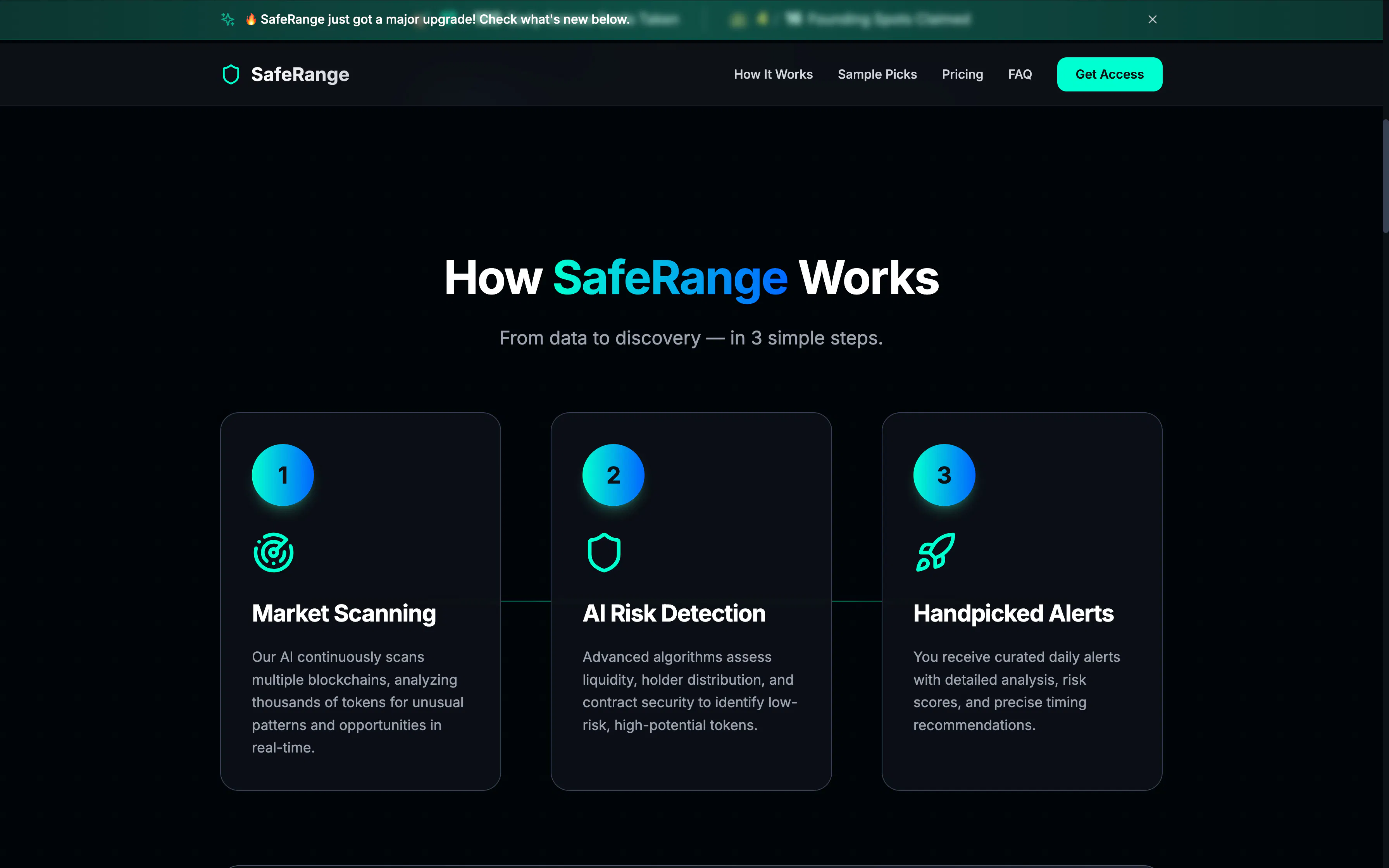Click the SafeRange brand name text

click(300, 75)
